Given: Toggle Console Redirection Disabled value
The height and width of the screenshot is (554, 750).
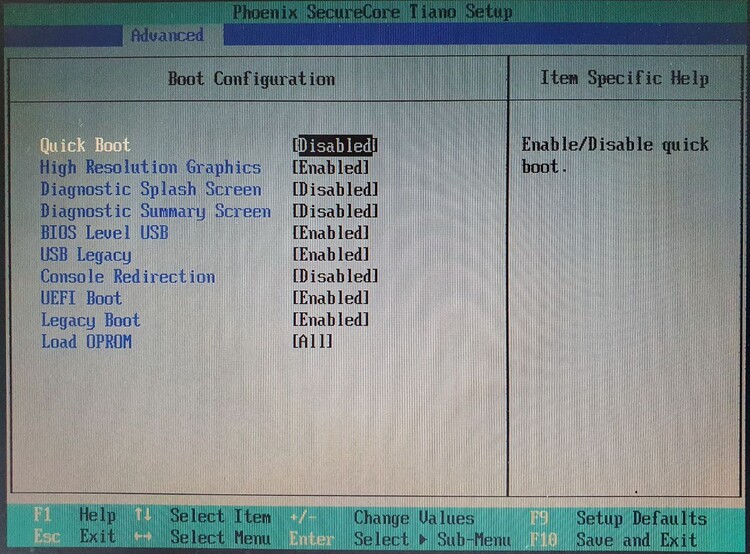Looking at the screenshot, I should click(335, 276).
